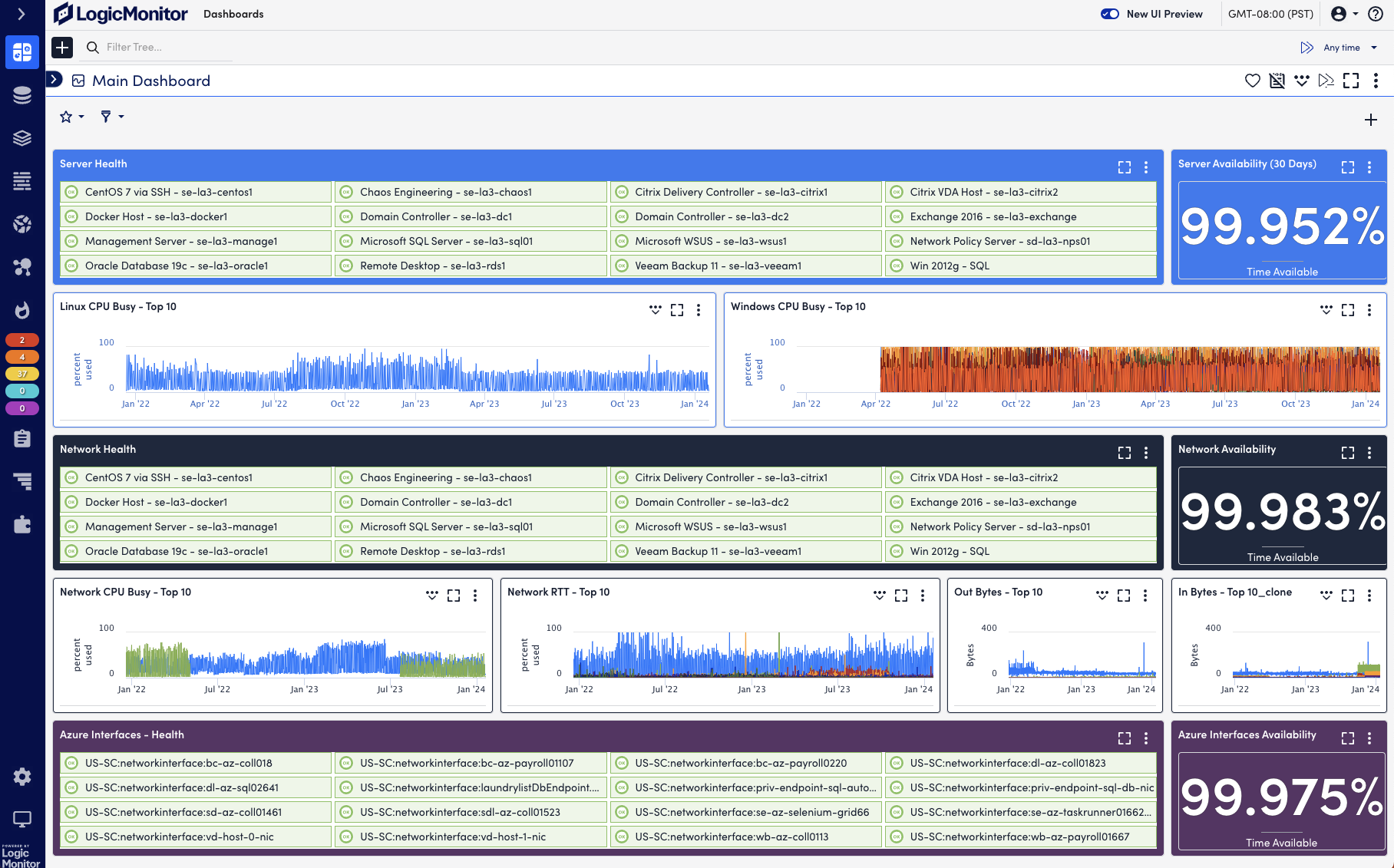Open the Reports clipboard icon in sidebar

pos(22,438)
